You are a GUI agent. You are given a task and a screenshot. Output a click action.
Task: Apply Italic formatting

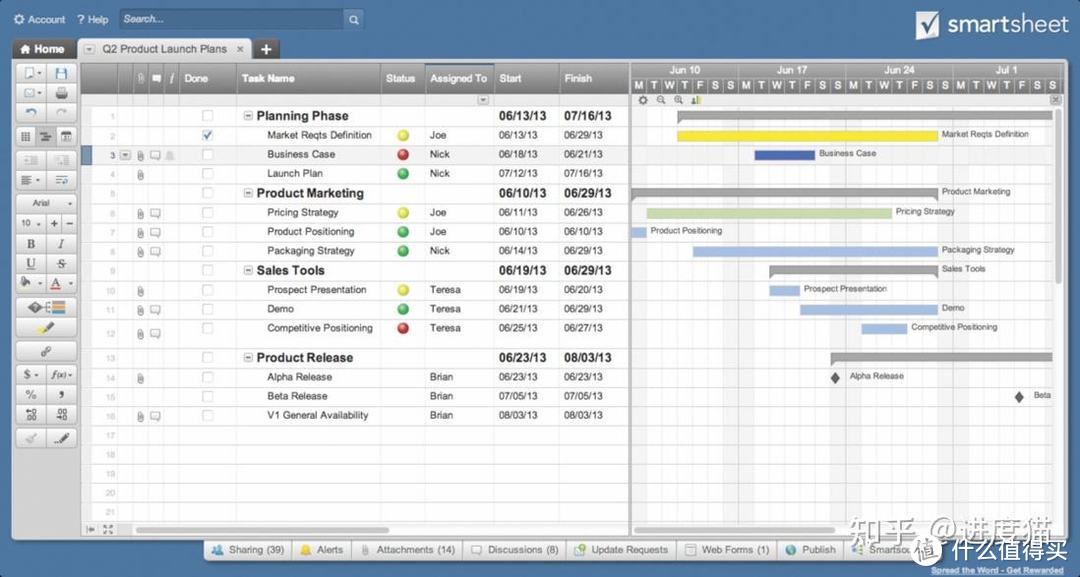(61, 244)
